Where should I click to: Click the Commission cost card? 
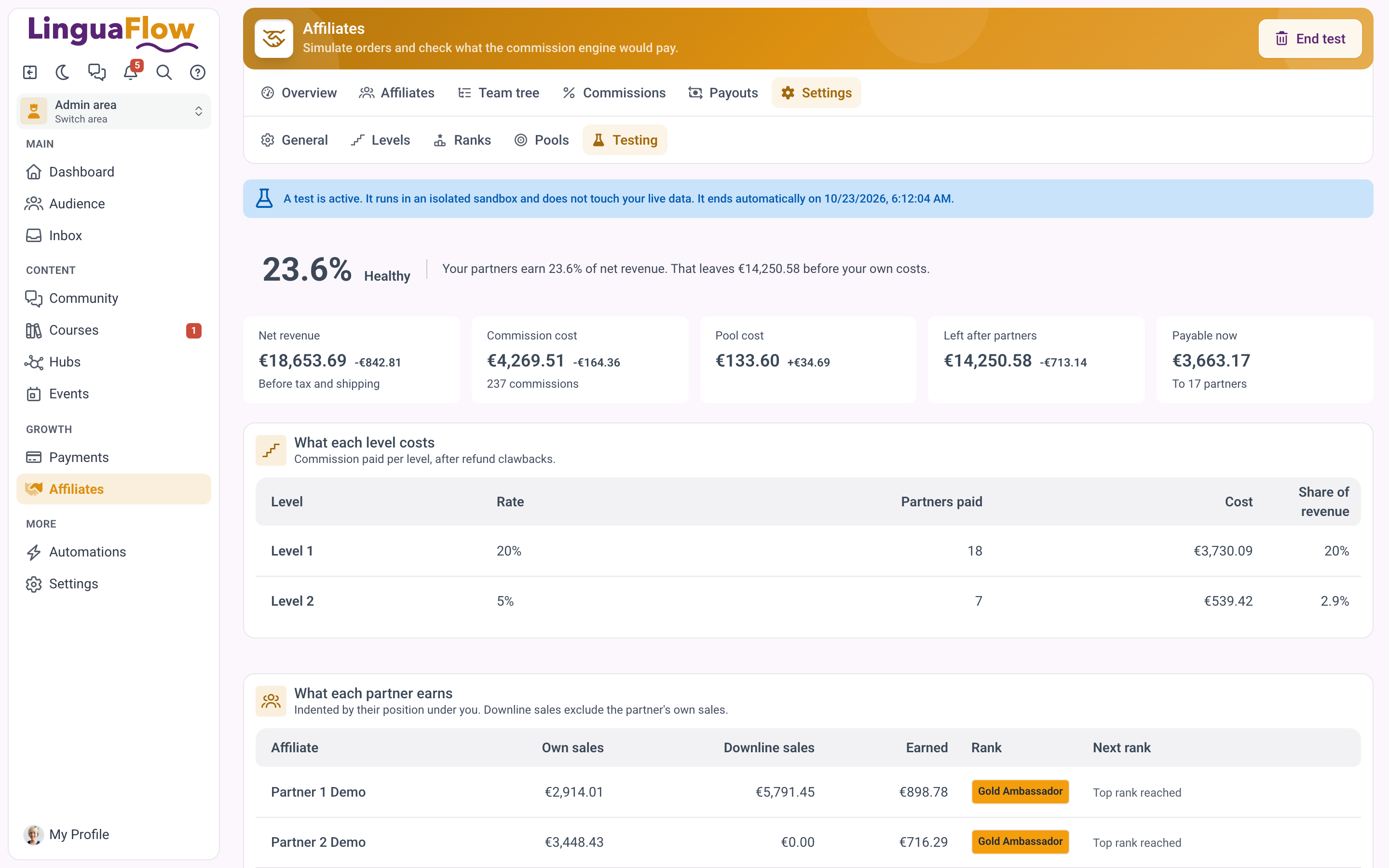[580, 360]
